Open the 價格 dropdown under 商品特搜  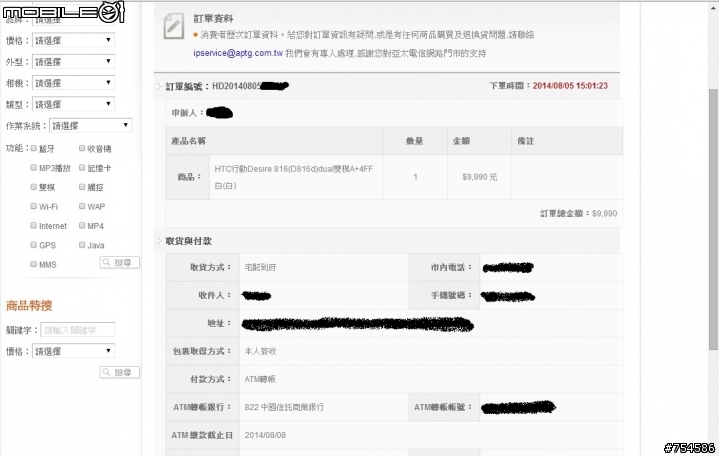tap(73, 351)
